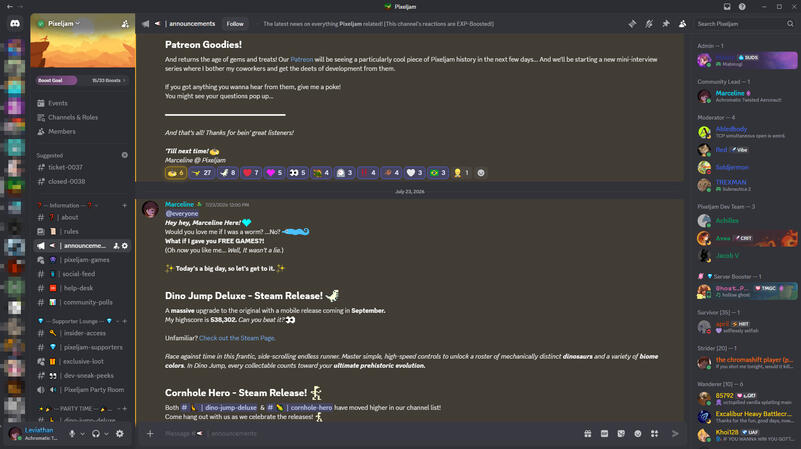
Task: Dismiss the Suggested channels section
Action: pyautogui.click(x=125, y=155)
